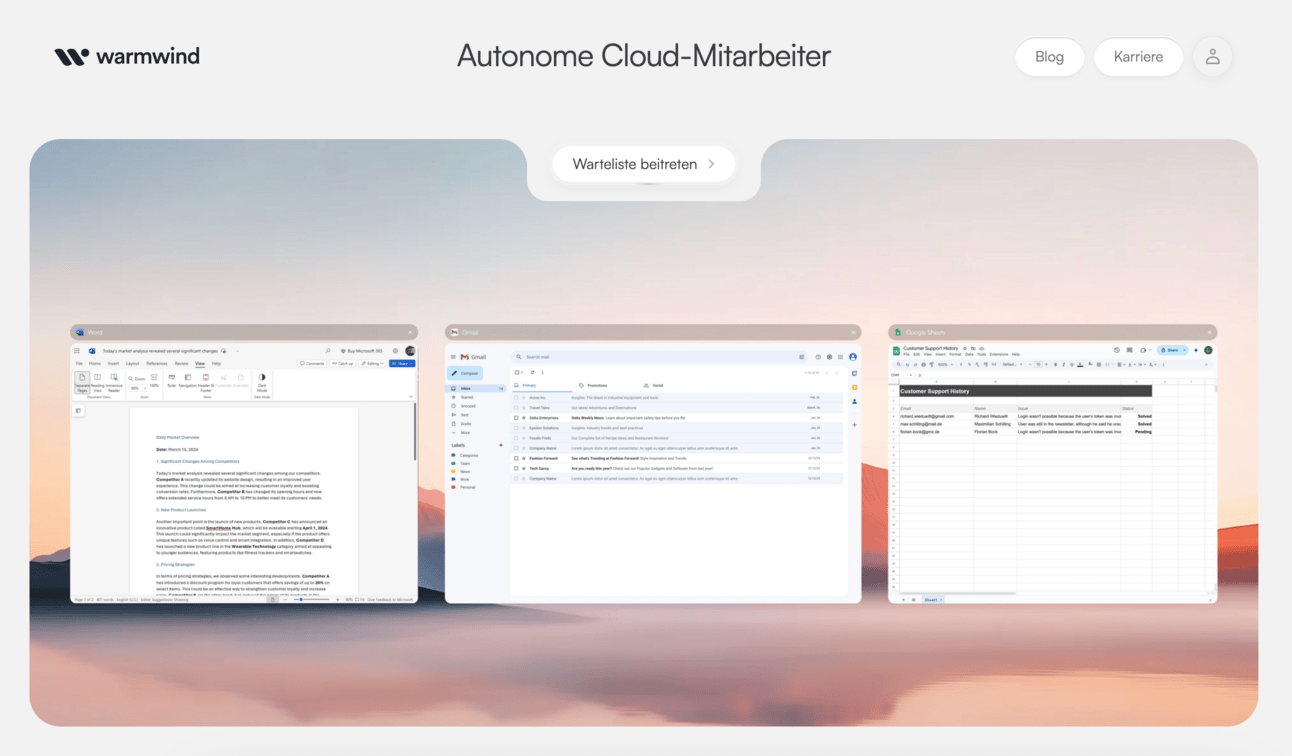Click Word search magnifier icon
This screenshot has height=756, width=1292.
(327, 351)
